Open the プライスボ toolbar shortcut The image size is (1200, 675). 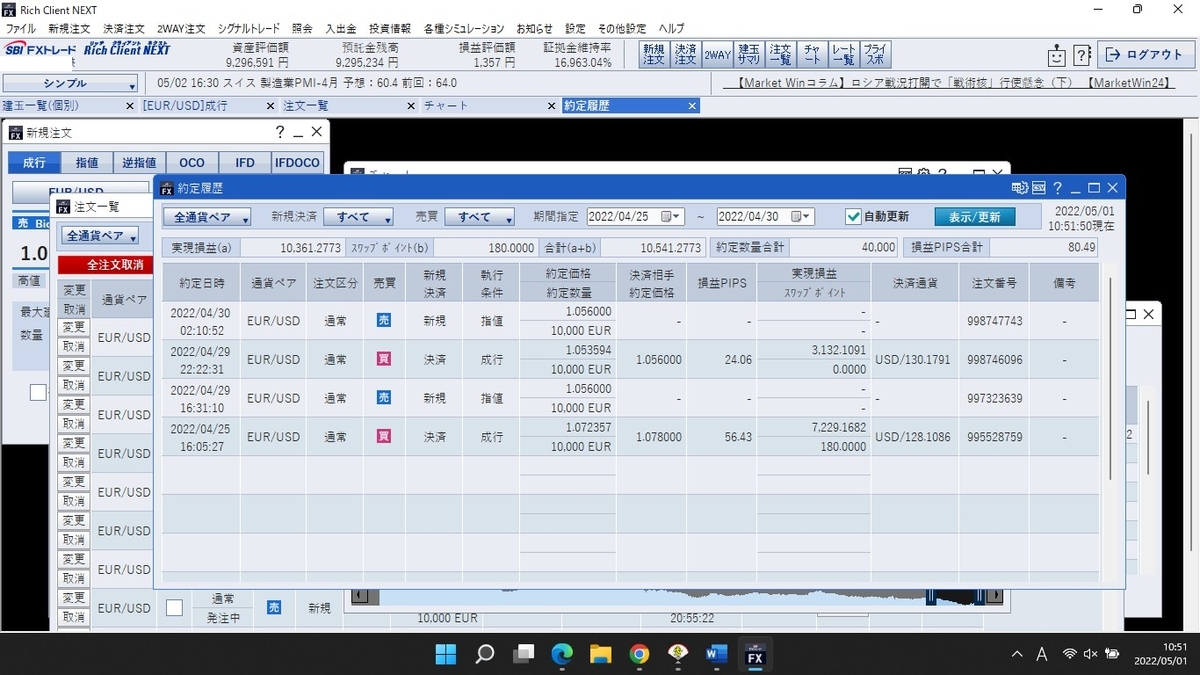pyautogui.click(x=875, y=55)
